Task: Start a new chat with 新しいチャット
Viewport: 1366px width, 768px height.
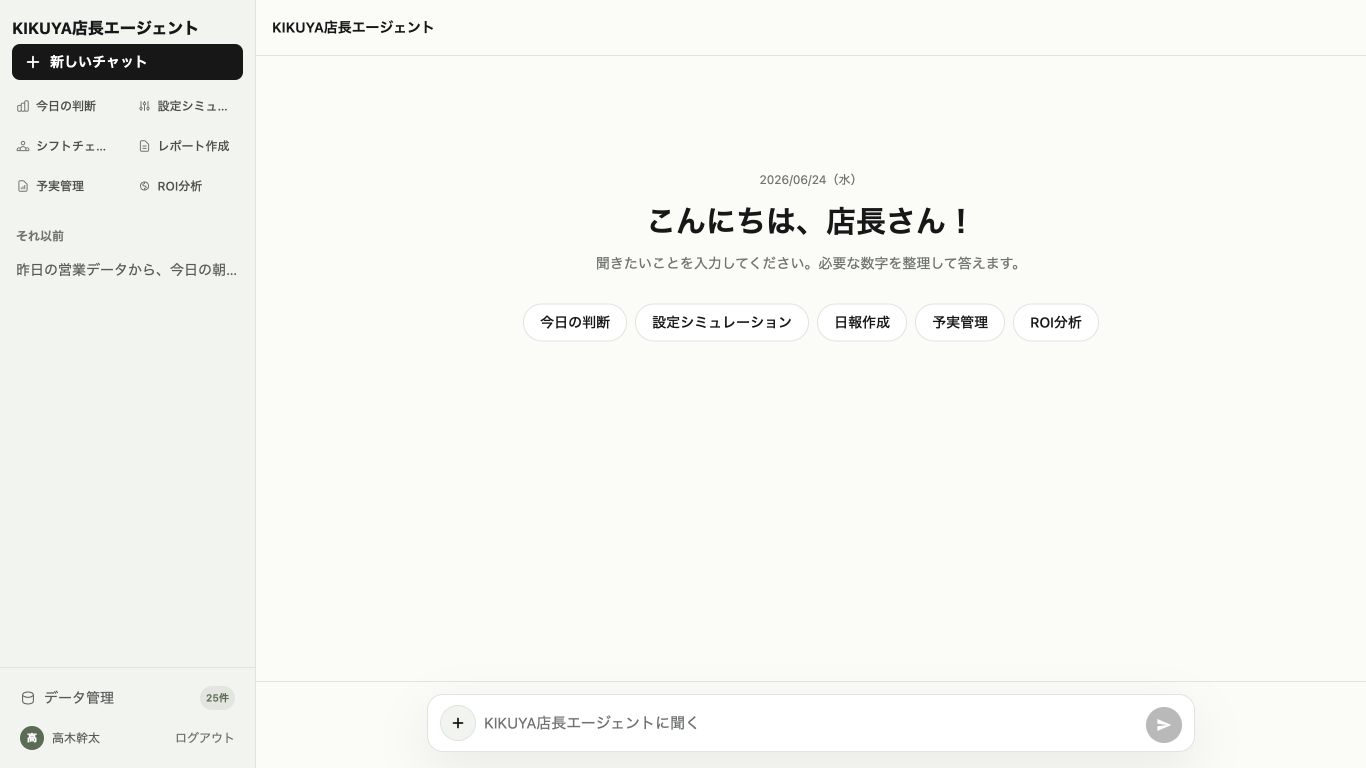Action: pos(127,62)
